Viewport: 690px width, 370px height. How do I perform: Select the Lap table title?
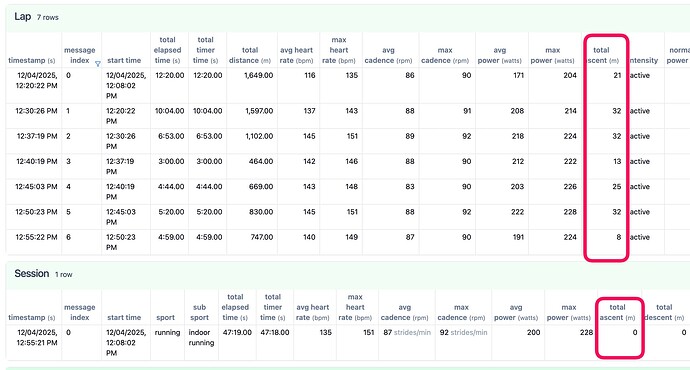click(x=22, y=17)
